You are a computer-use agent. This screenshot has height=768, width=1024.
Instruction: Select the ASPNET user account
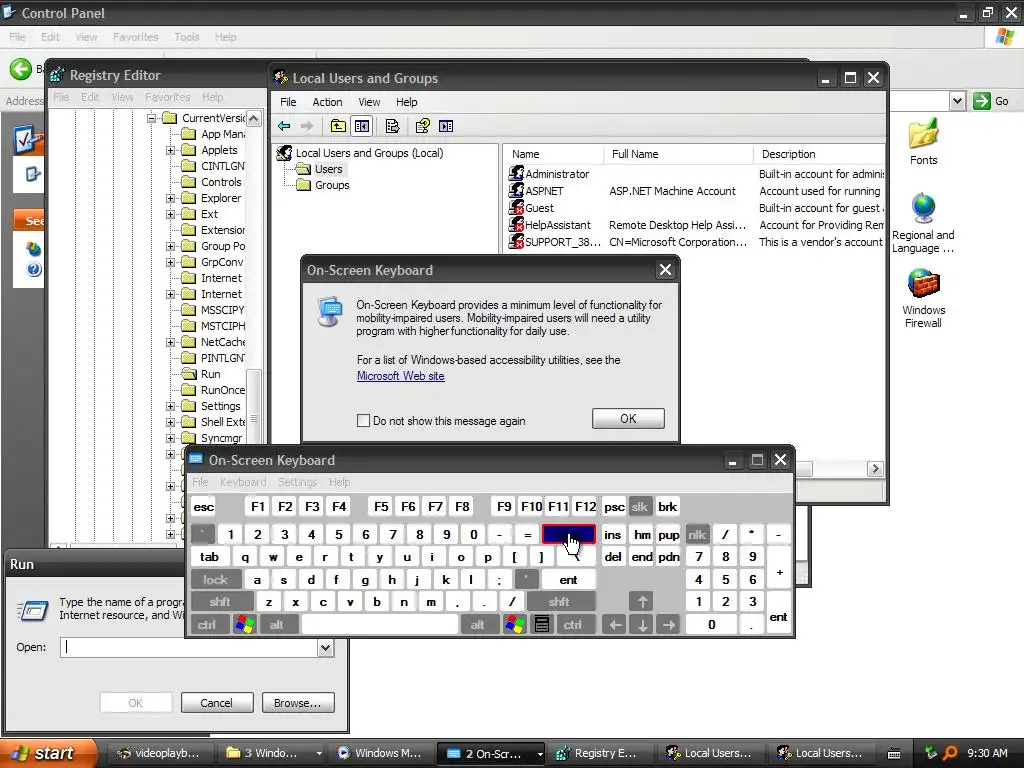[544, 191]
